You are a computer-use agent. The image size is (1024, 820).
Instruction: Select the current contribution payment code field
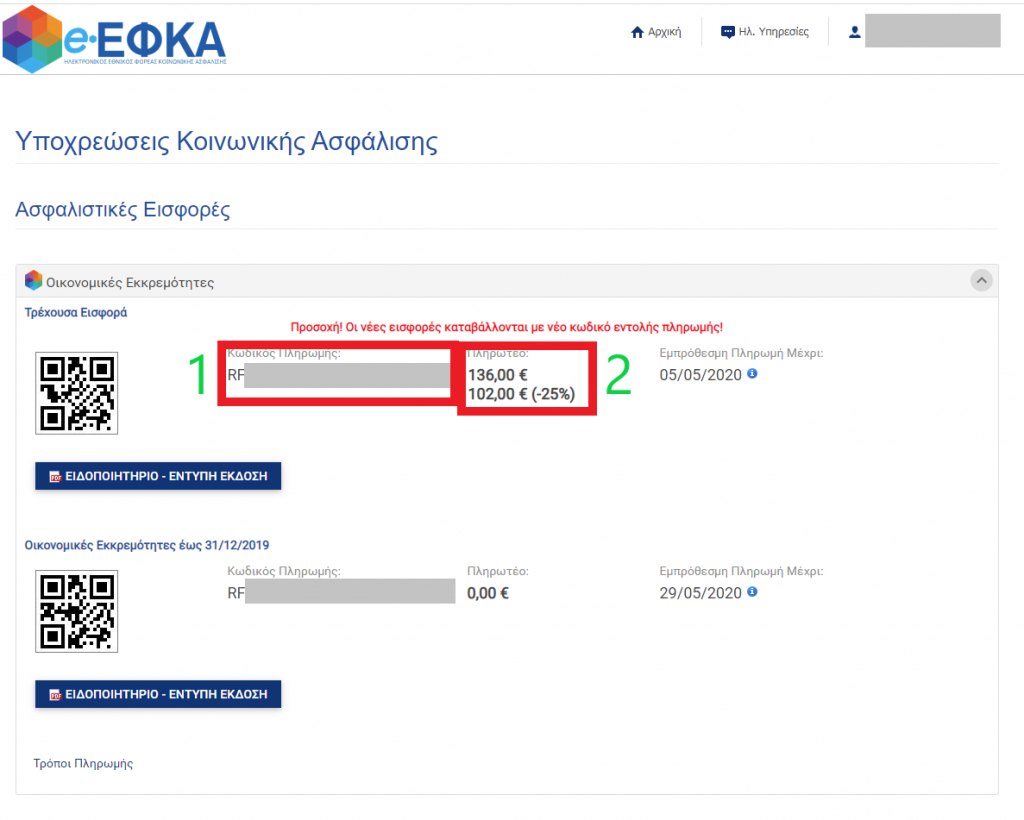pyautogui.click(x=338, y=375)
